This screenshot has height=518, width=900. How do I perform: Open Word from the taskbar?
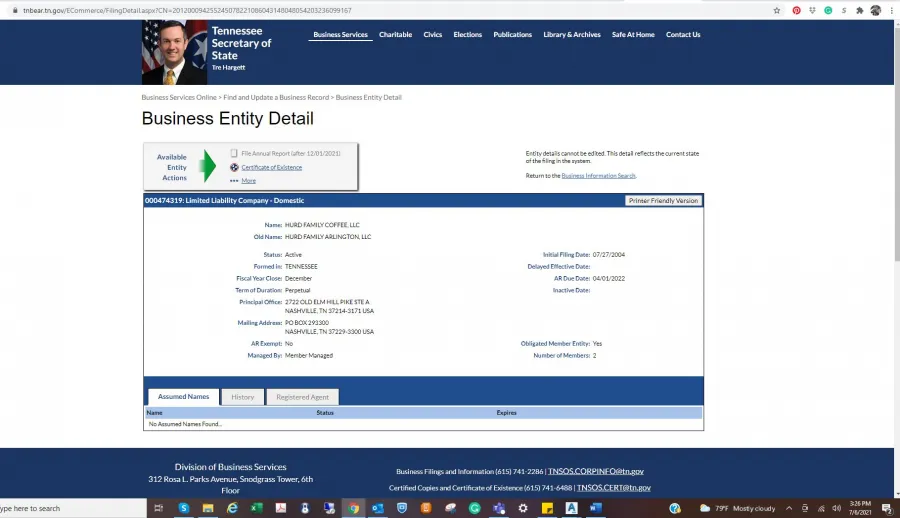point(595,508)
